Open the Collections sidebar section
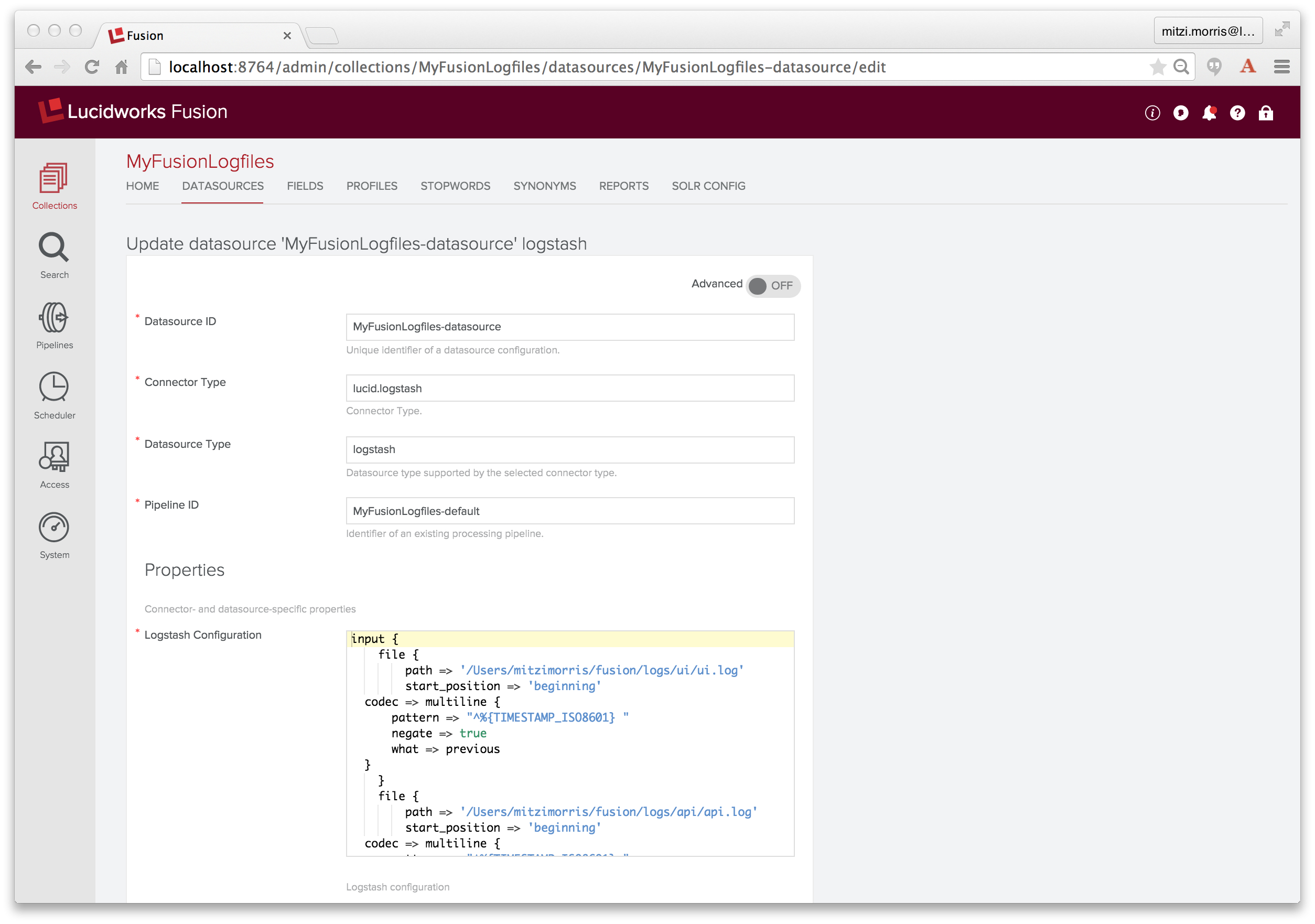Screen dimensions: 1315x924 (55, 186)
